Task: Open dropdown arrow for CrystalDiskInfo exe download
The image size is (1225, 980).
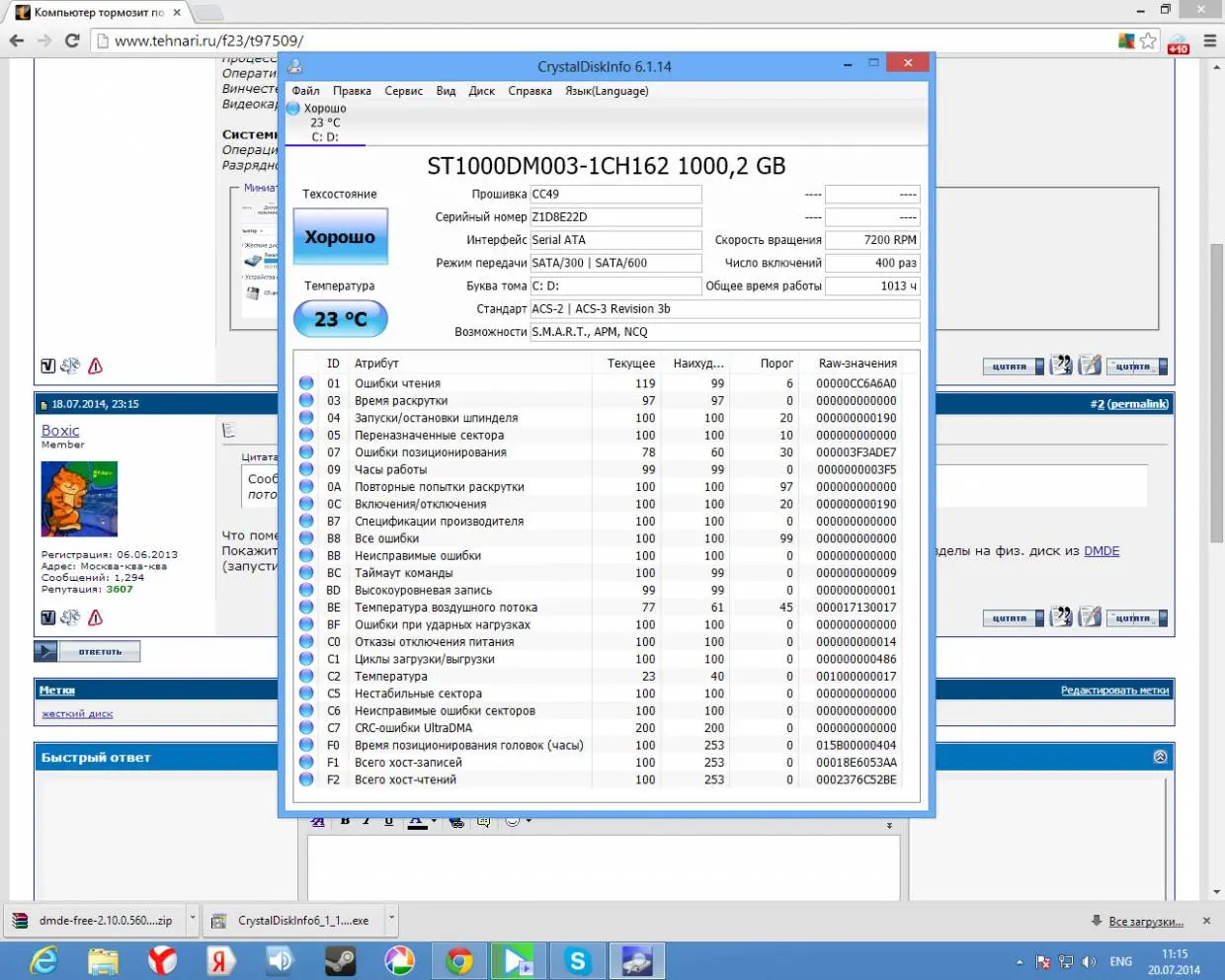Action: click(x=392, y=919)
